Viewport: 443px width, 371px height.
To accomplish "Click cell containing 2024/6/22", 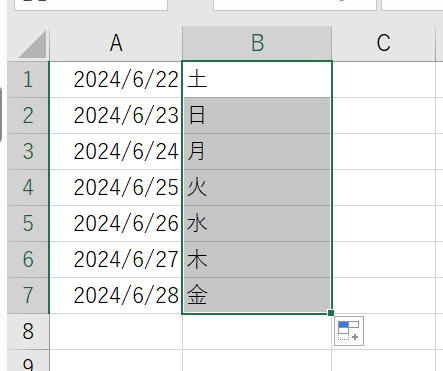I will [116, 80].
